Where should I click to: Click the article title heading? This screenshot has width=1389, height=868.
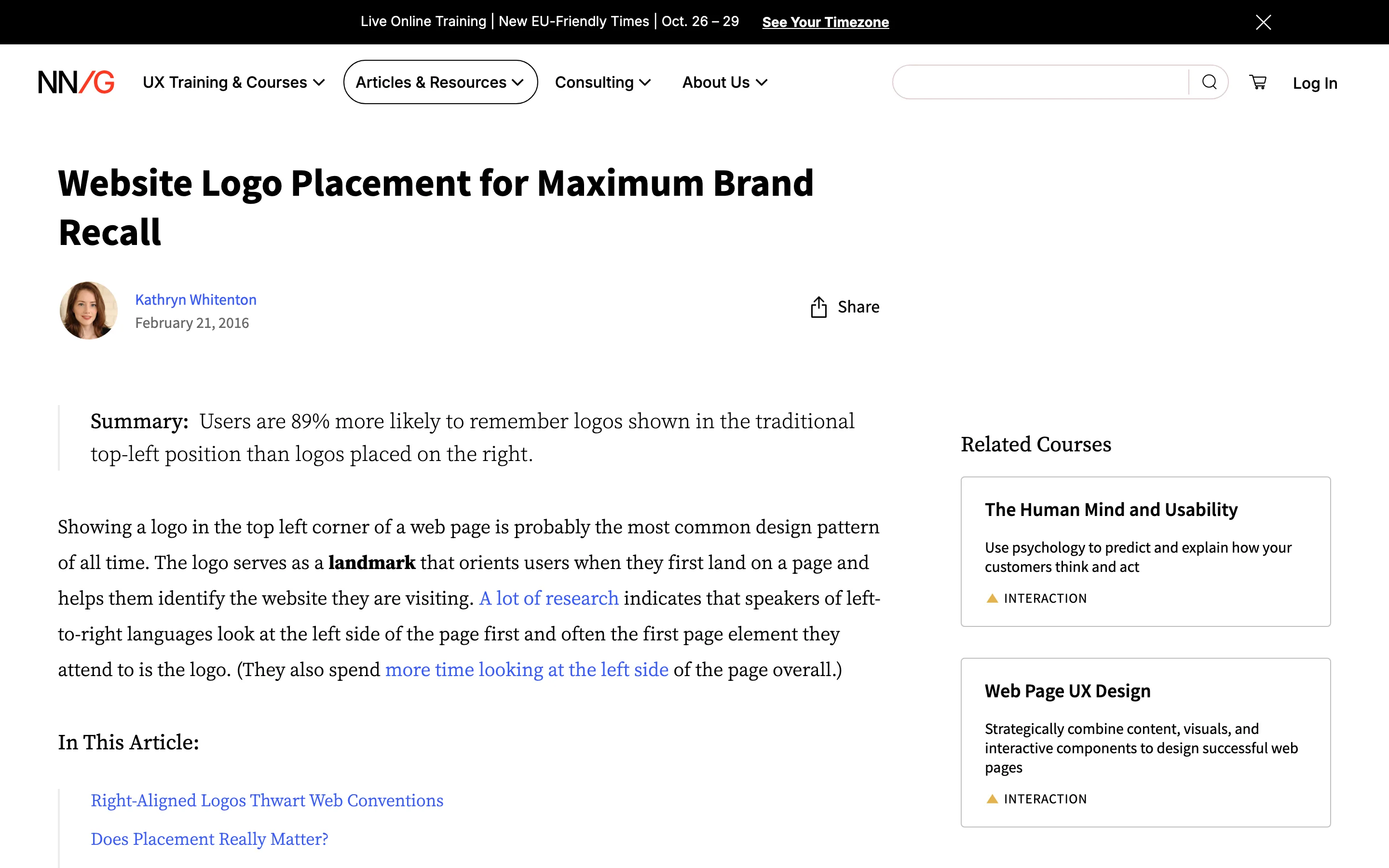436,207
